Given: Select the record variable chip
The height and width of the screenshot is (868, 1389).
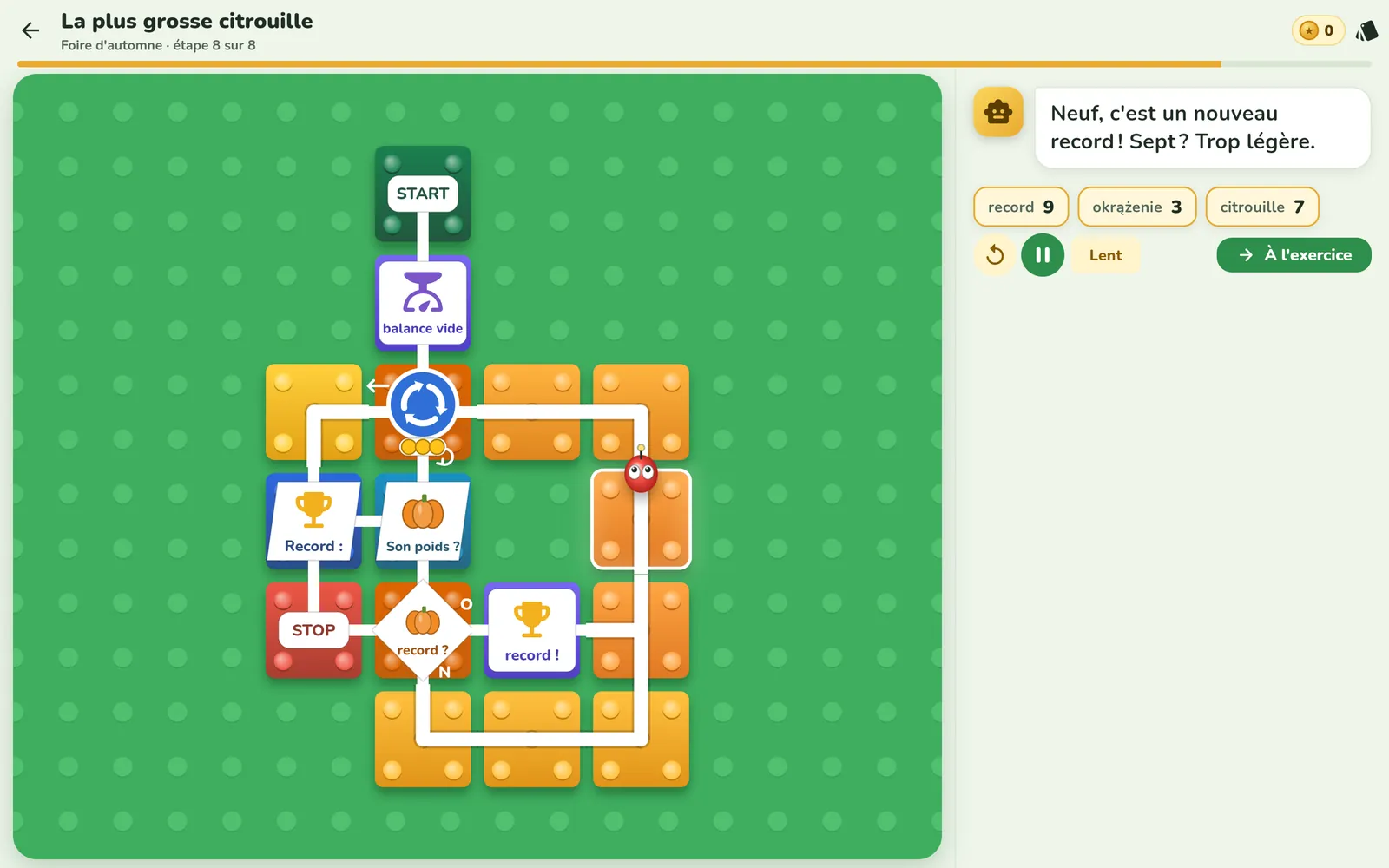Looking at the screenshot, I should coord(1021,207).
